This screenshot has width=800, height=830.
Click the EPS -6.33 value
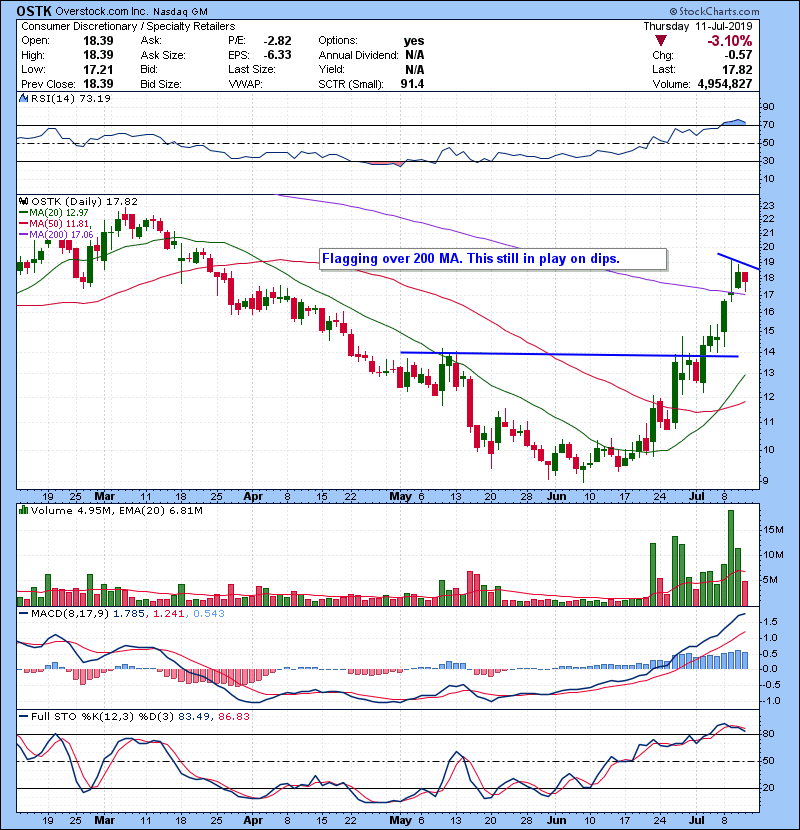[277, 55]
